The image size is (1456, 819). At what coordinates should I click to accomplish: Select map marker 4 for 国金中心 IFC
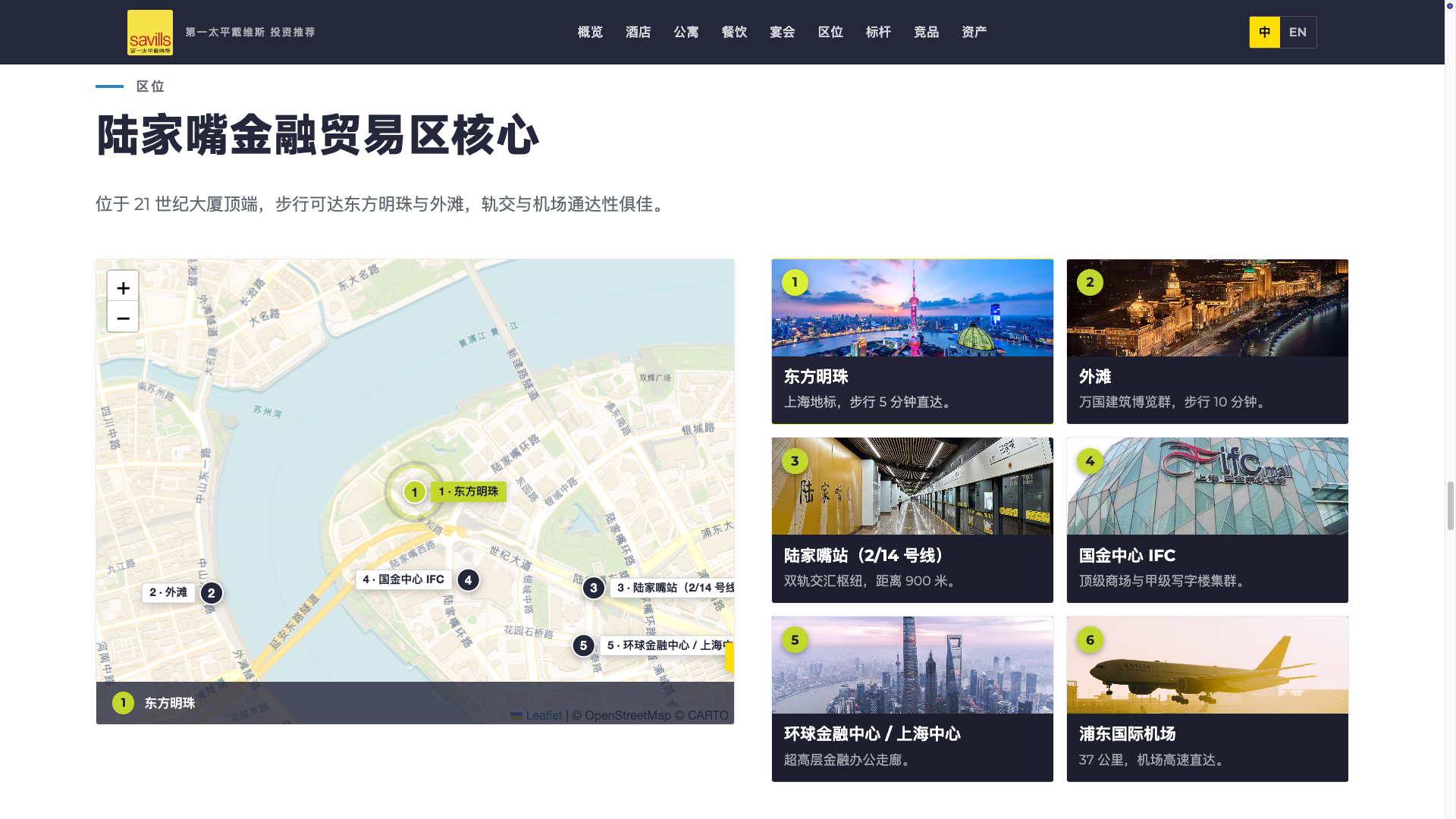(x=468, y=580)
